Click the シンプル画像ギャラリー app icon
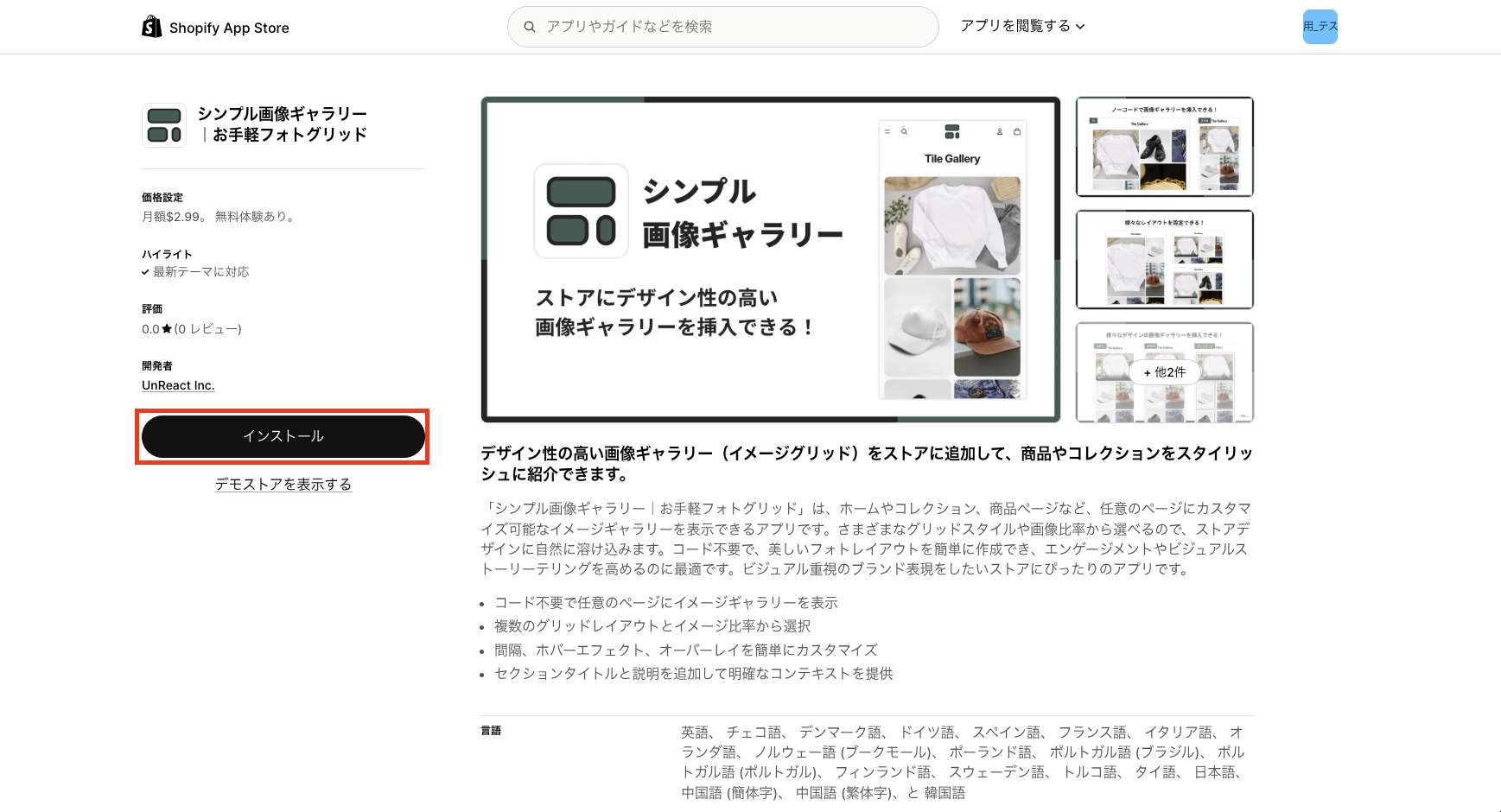The height and width of the screenshot is (812, 1501). click(163, 124)
